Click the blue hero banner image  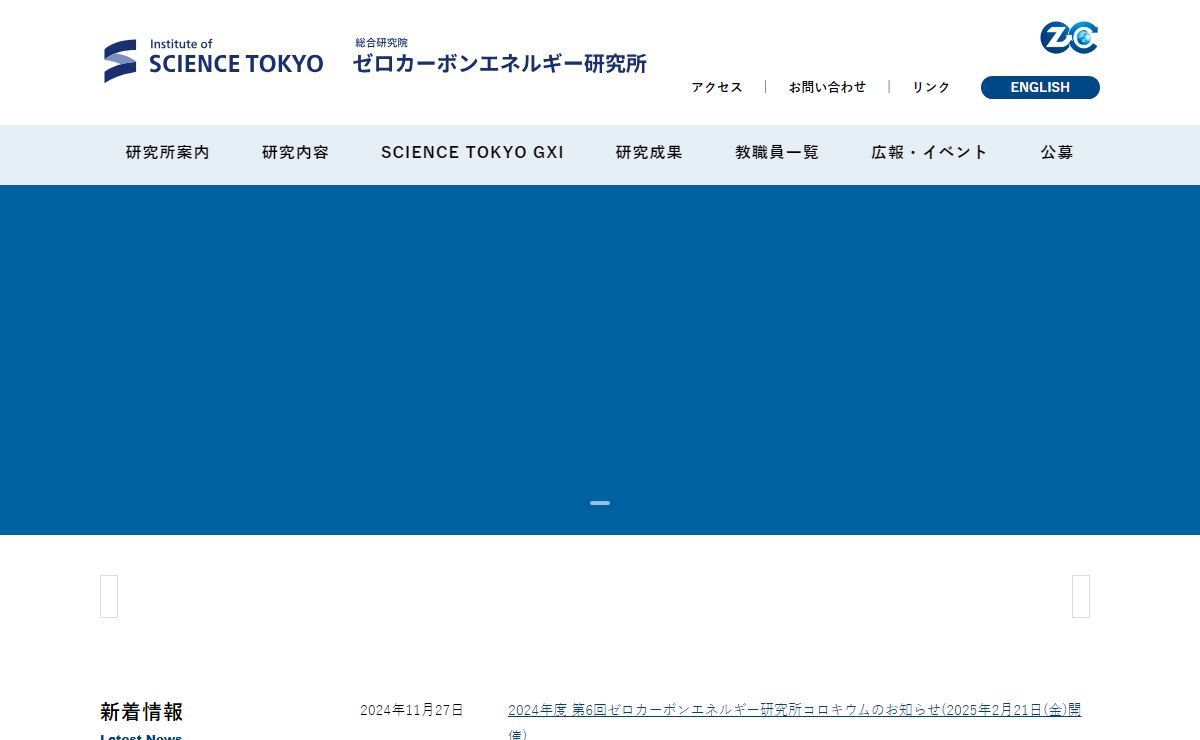(600, 350)
